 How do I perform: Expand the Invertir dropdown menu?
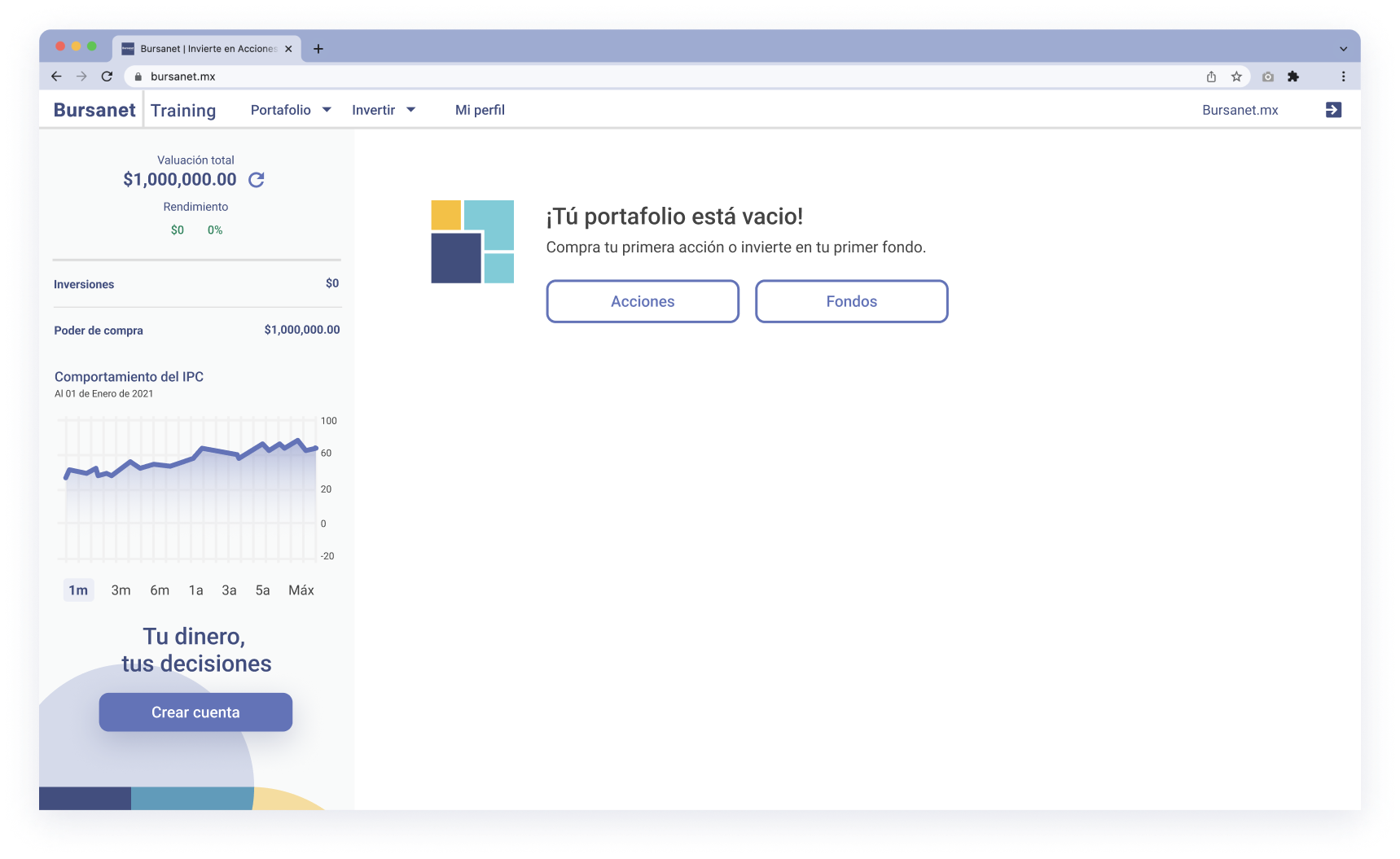(384, 110)
